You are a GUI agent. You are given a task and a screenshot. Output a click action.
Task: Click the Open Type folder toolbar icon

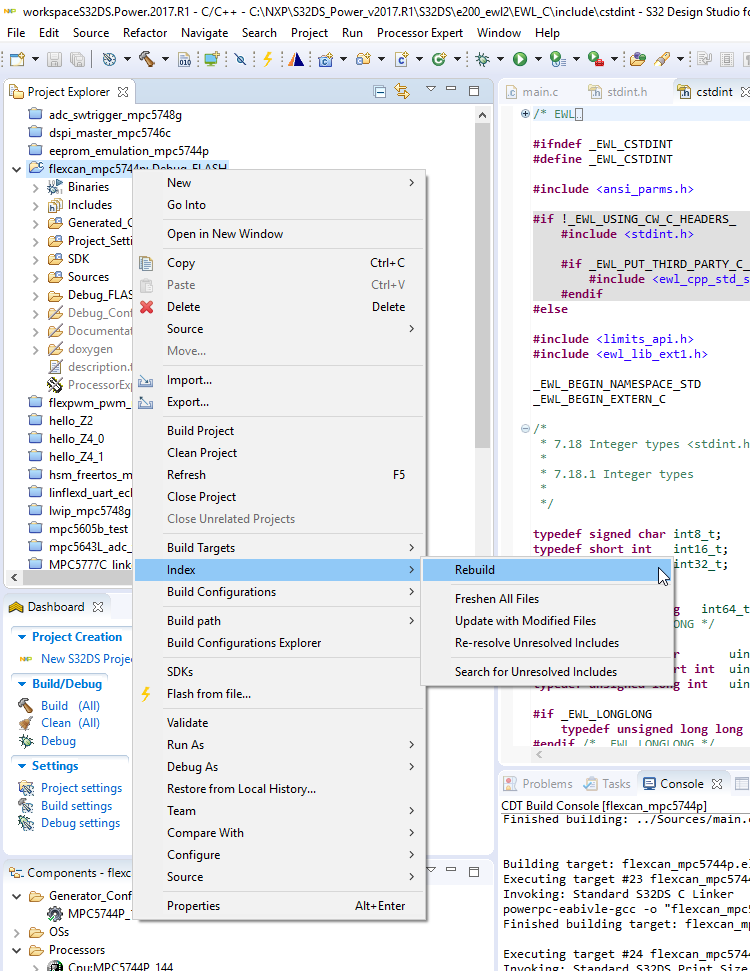click(x=637, y=59)
